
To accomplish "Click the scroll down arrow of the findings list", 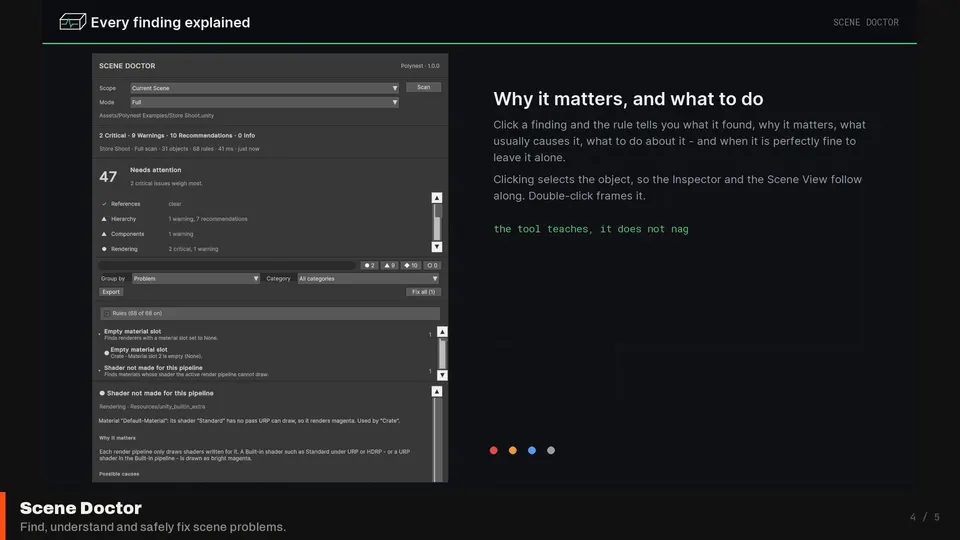I will pyautogui.click(x=442, y=375).
